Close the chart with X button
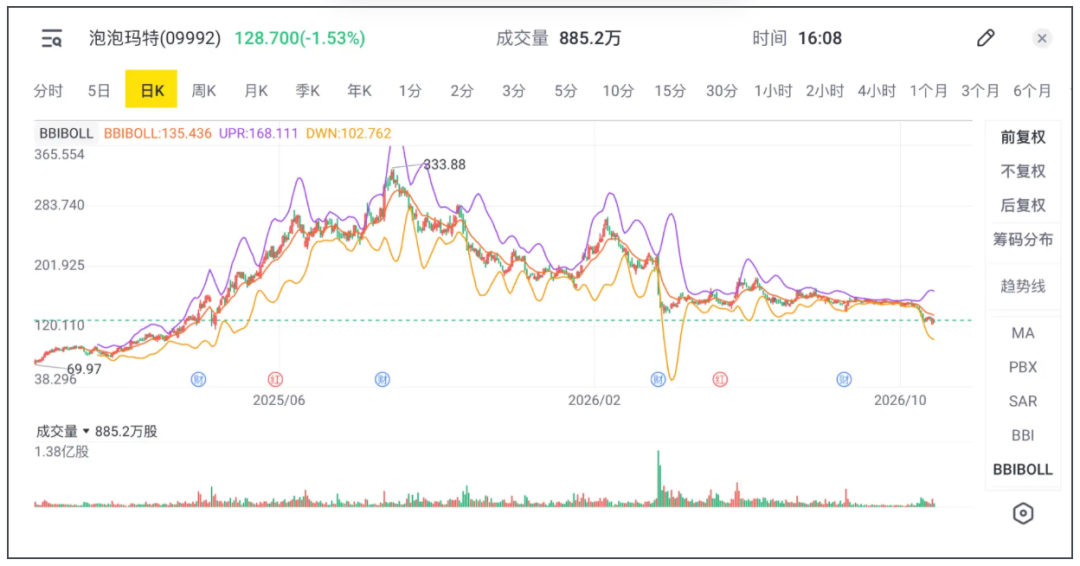The width and height of the screenshot is (1080, 566). click(1042, 39)
